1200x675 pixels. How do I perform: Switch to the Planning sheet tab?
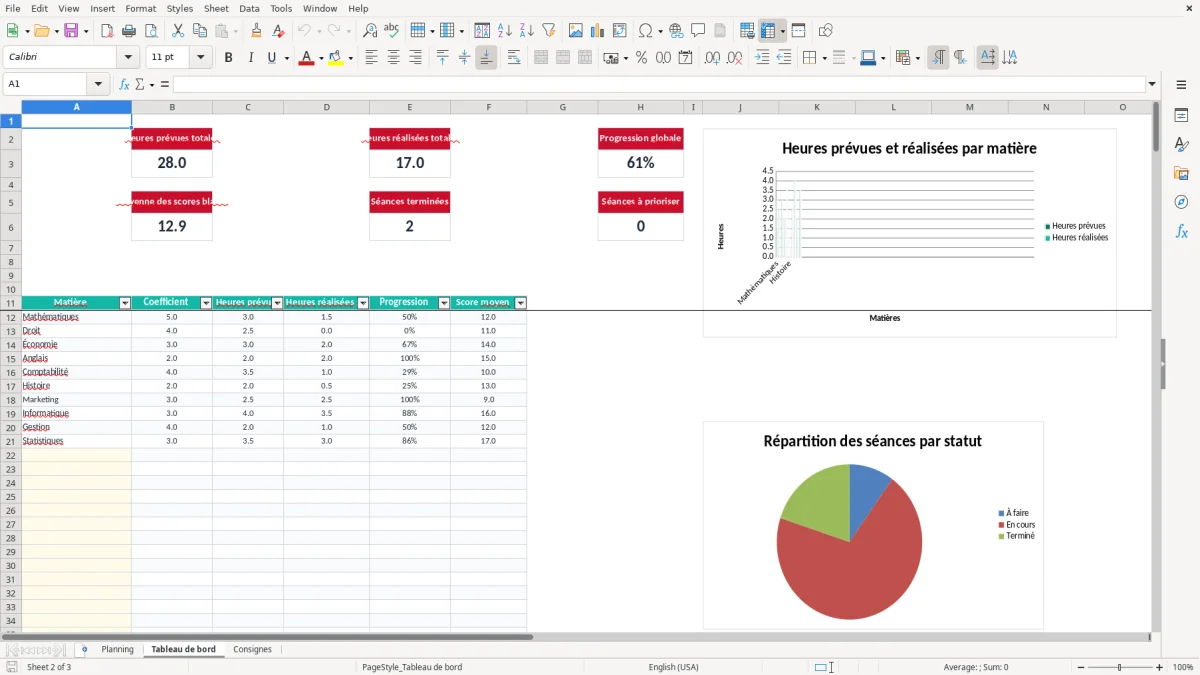tap(117, 649)
